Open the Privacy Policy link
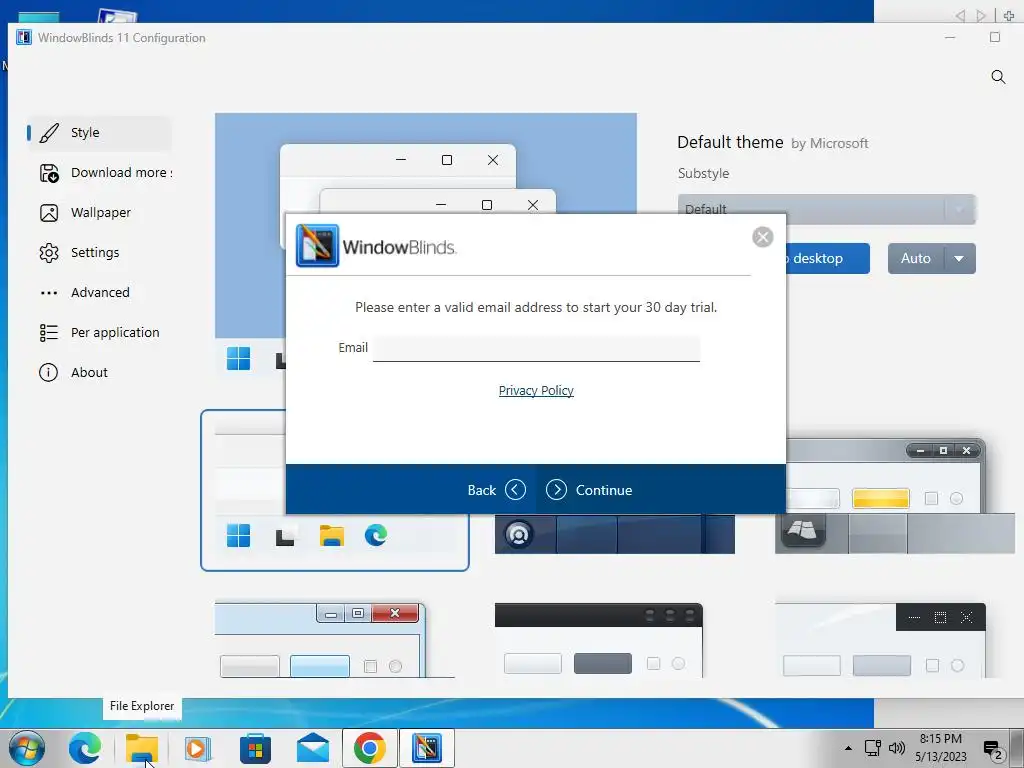 point(536,391)
